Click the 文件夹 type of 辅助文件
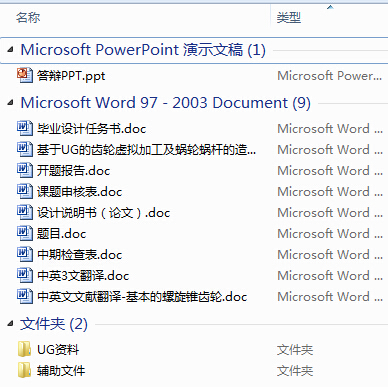This screenshot has width=388, height=387. click(295, 371)
